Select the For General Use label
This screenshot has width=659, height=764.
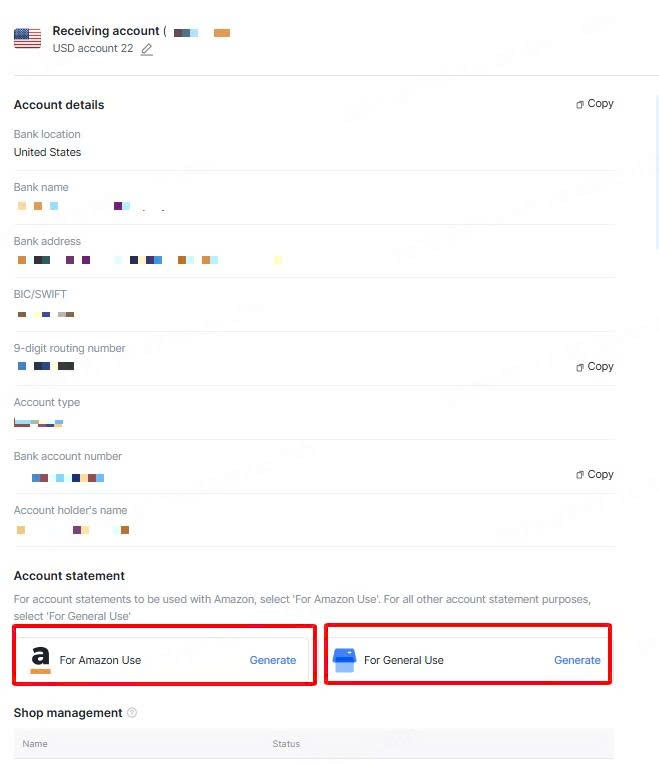tap(404, 660)
